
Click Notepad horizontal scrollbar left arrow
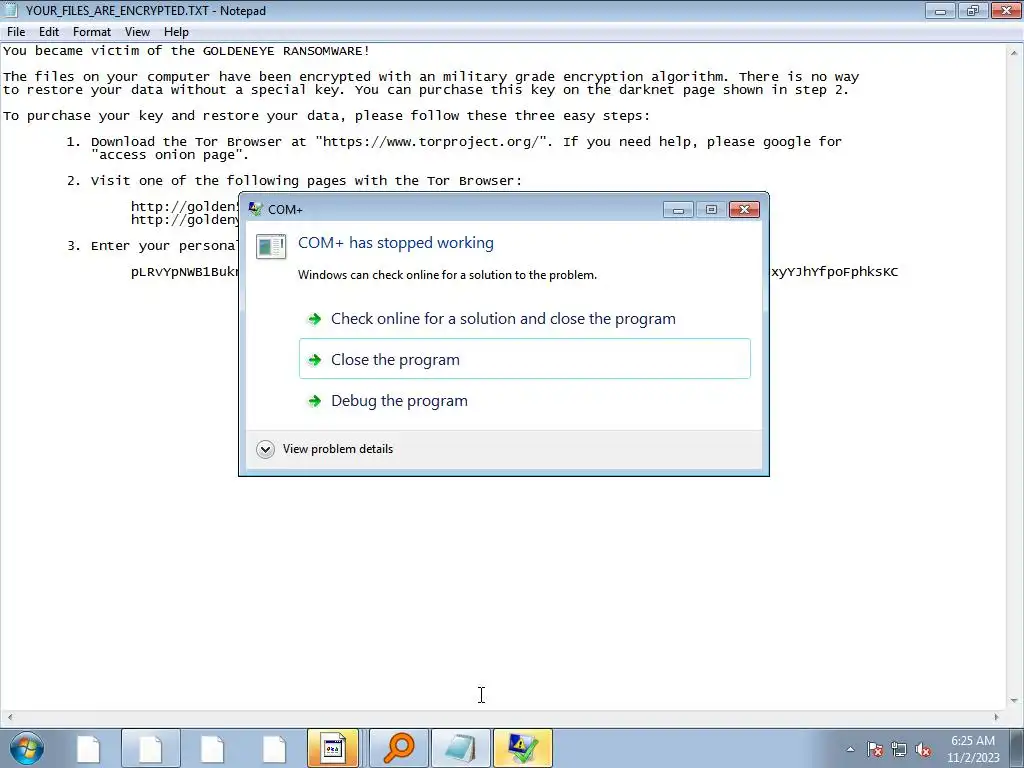(x=9, y=717)
